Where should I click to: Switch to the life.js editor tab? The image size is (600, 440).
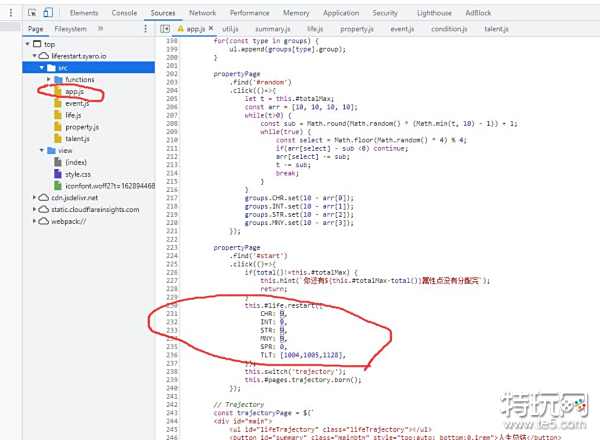pyautogui.click(x=315, y=29)
